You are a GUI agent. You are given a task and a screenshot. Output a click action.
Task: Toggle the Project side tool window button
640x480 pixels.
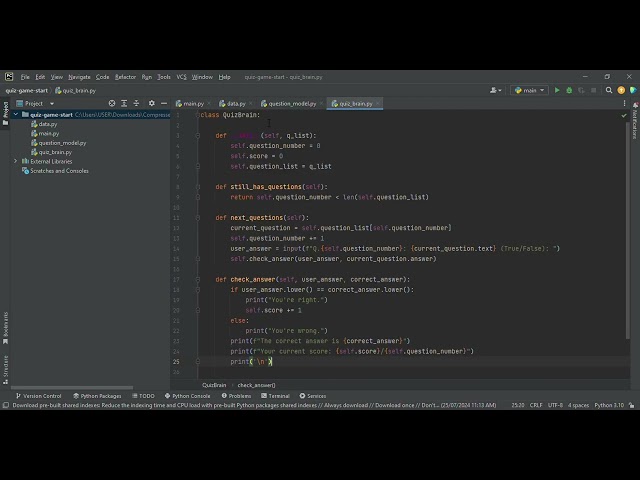pos(5,113)
